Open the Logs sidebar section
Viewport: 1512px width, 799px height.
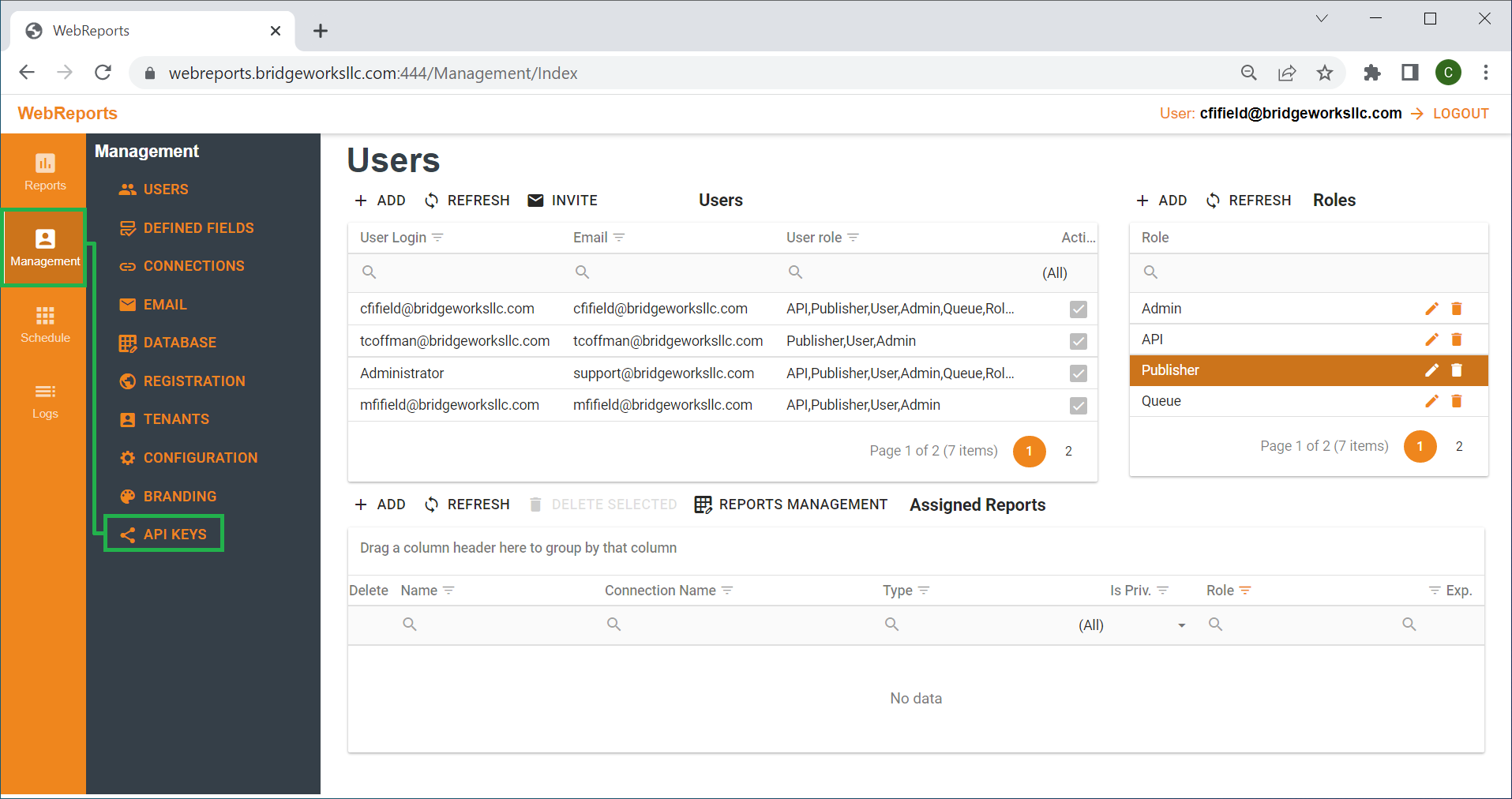[x=45, y=401]
